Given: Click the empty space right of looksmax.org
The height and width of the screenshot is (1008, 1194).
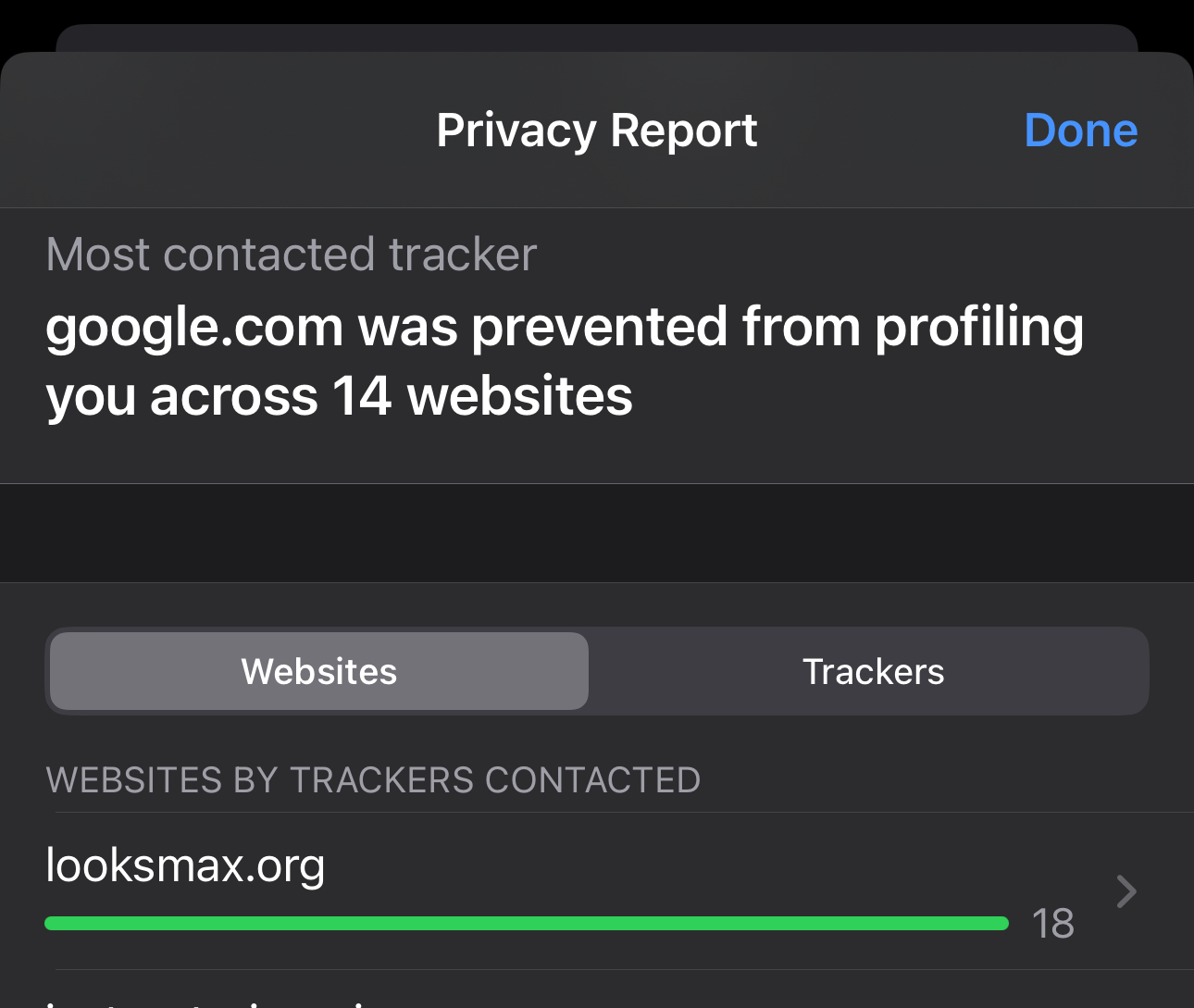Looking at the screenshot, I should pyautogui.click(x=713, y=865).
